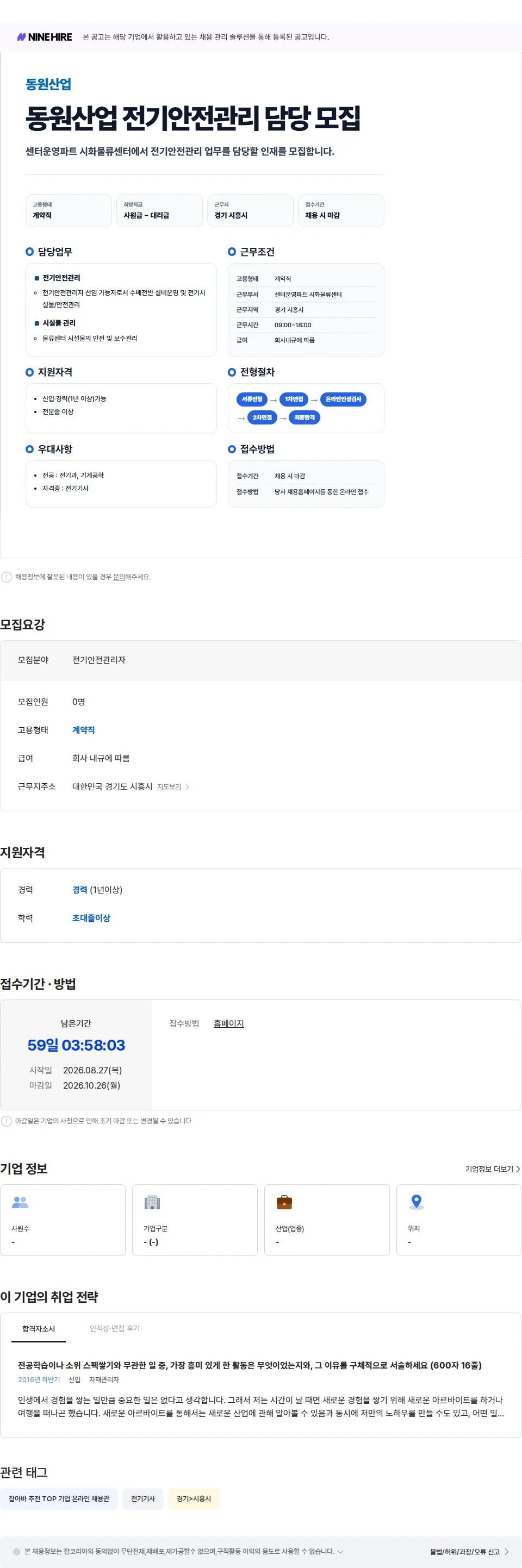Image resolution: width=522 pixels, height=1568 pixels.
Task: Click the 산업(업종) briefcase icon
Action: click(284, 1202)
